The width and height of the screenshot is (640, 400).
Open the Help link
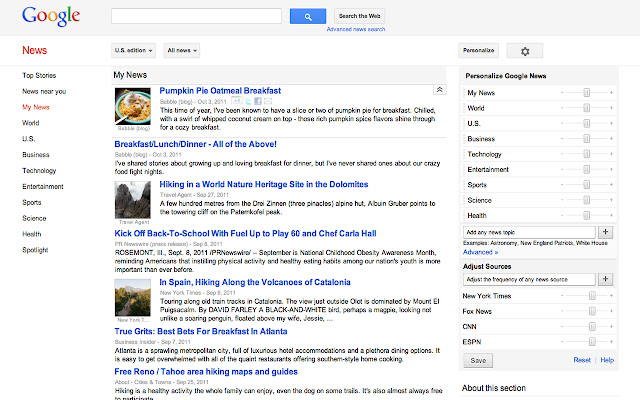click(607, 360)
